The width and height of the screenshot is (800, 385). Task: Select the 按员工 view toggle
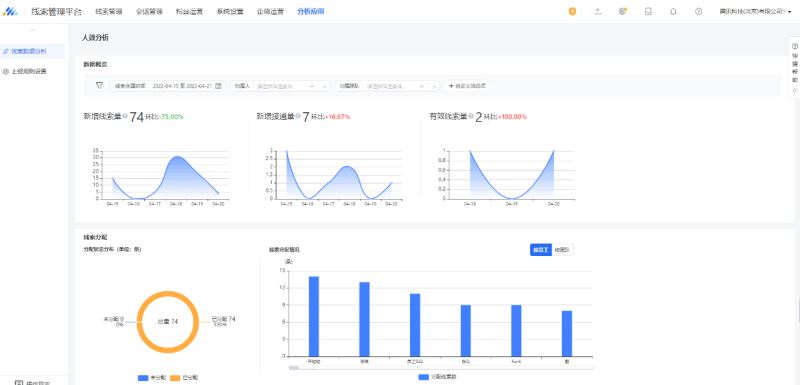(x=541, y=250)
